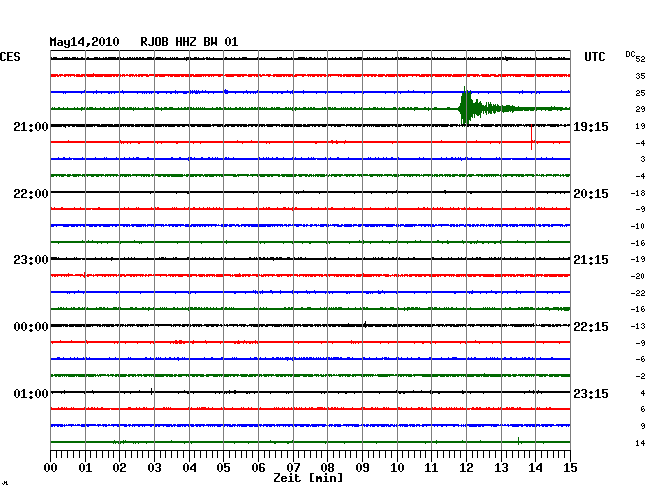Select the 13 minute axis label
650x494 pixels.
point(501,468)
